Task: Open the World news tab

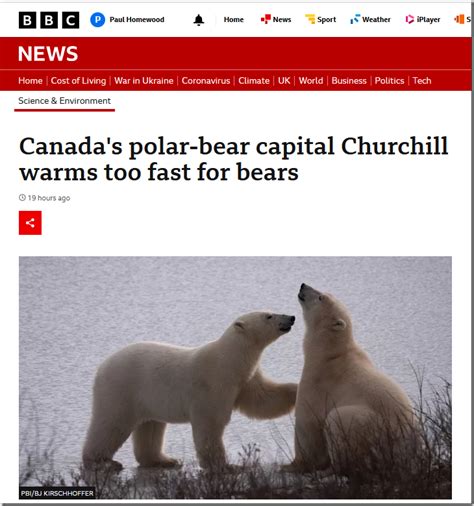Action: tap(311, 81)
